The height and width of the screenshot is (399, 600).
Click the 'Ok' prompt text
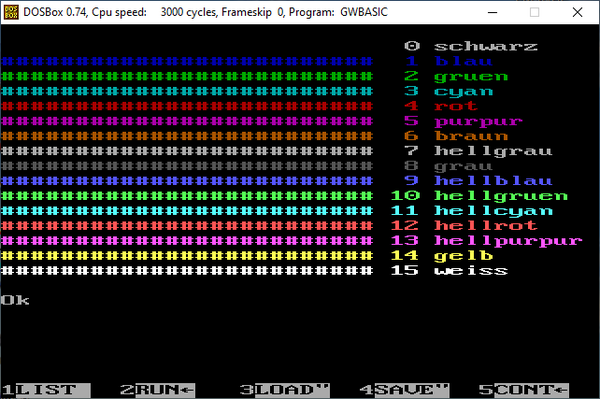[15, 300]
